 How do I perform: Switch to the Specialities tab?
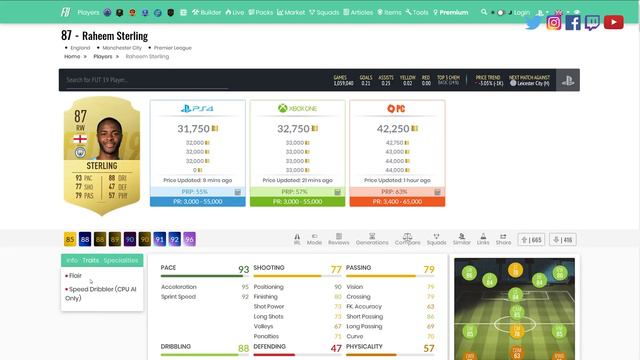121,260
